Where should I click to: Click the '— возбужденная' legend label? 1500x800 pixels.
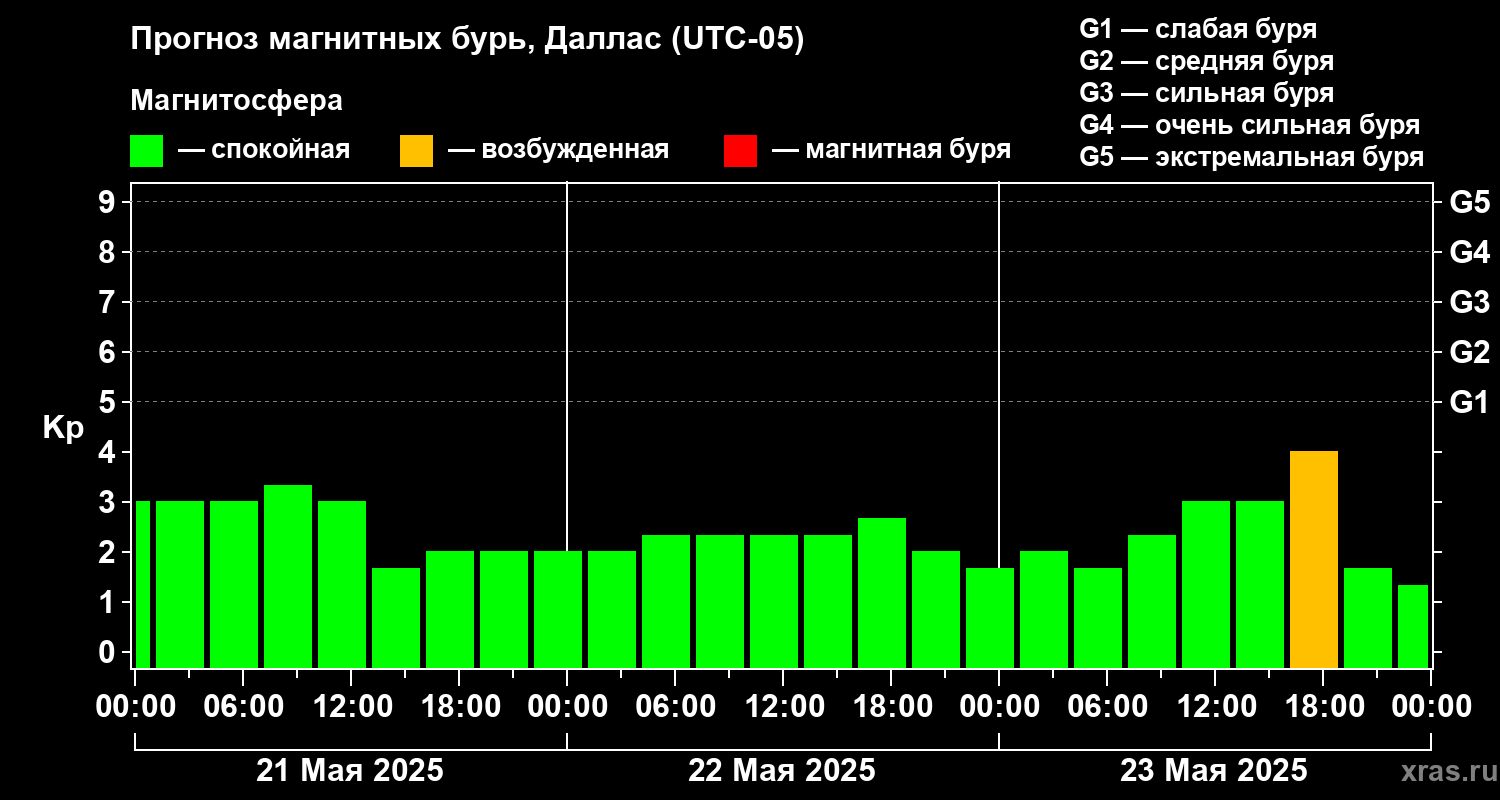558,151
